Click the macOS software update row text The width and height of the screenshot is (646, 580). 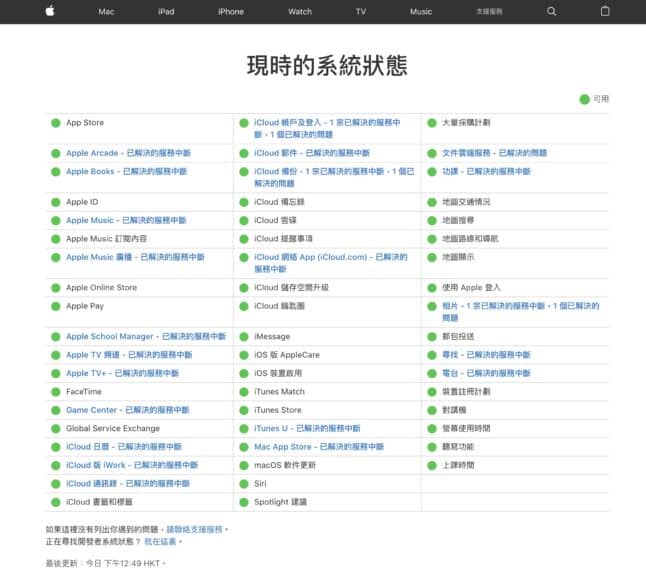[285, 465]
